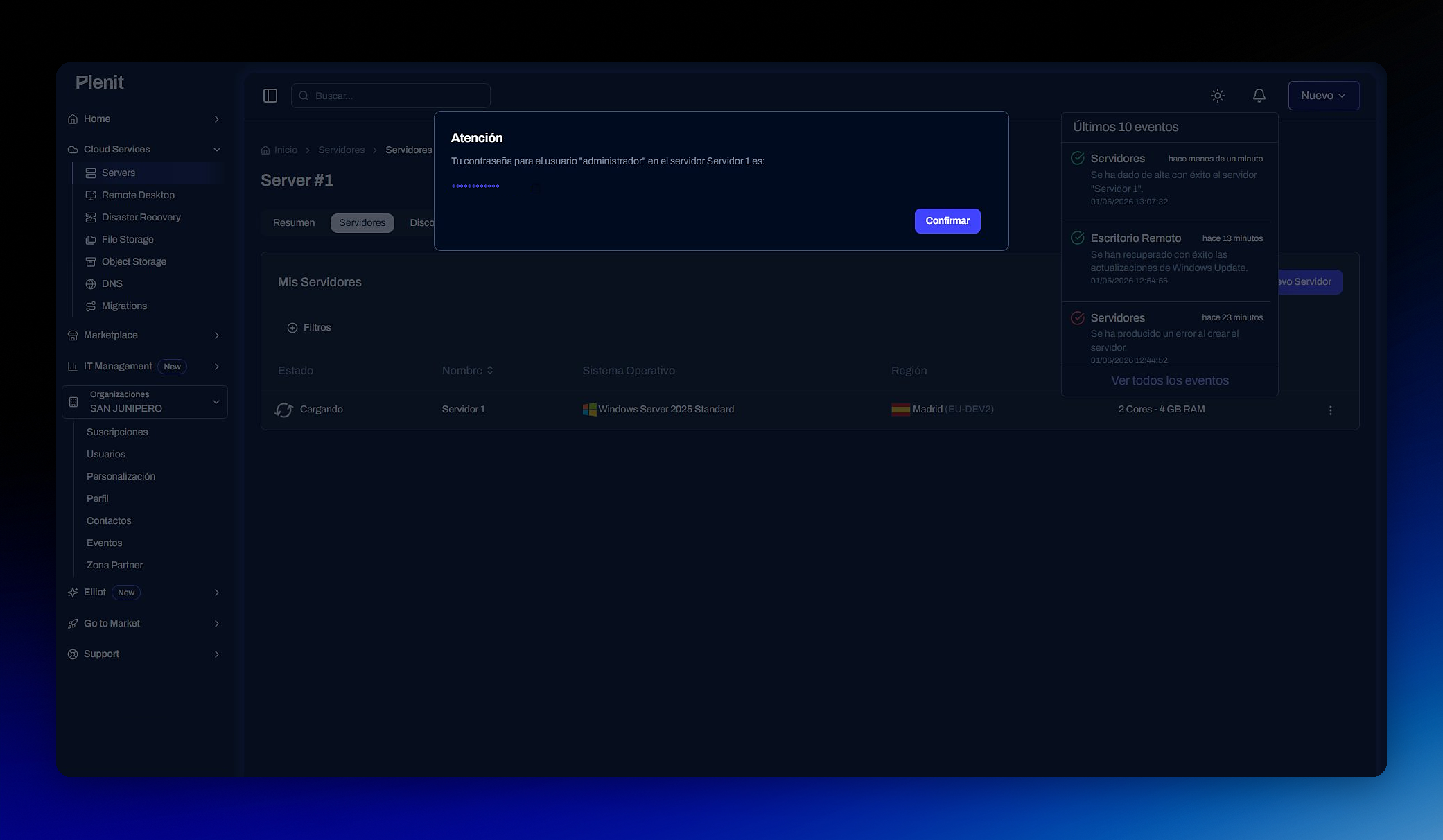Click the home icon in breadcrumb
Viewport: 1443px width, 840px height.
265,150
